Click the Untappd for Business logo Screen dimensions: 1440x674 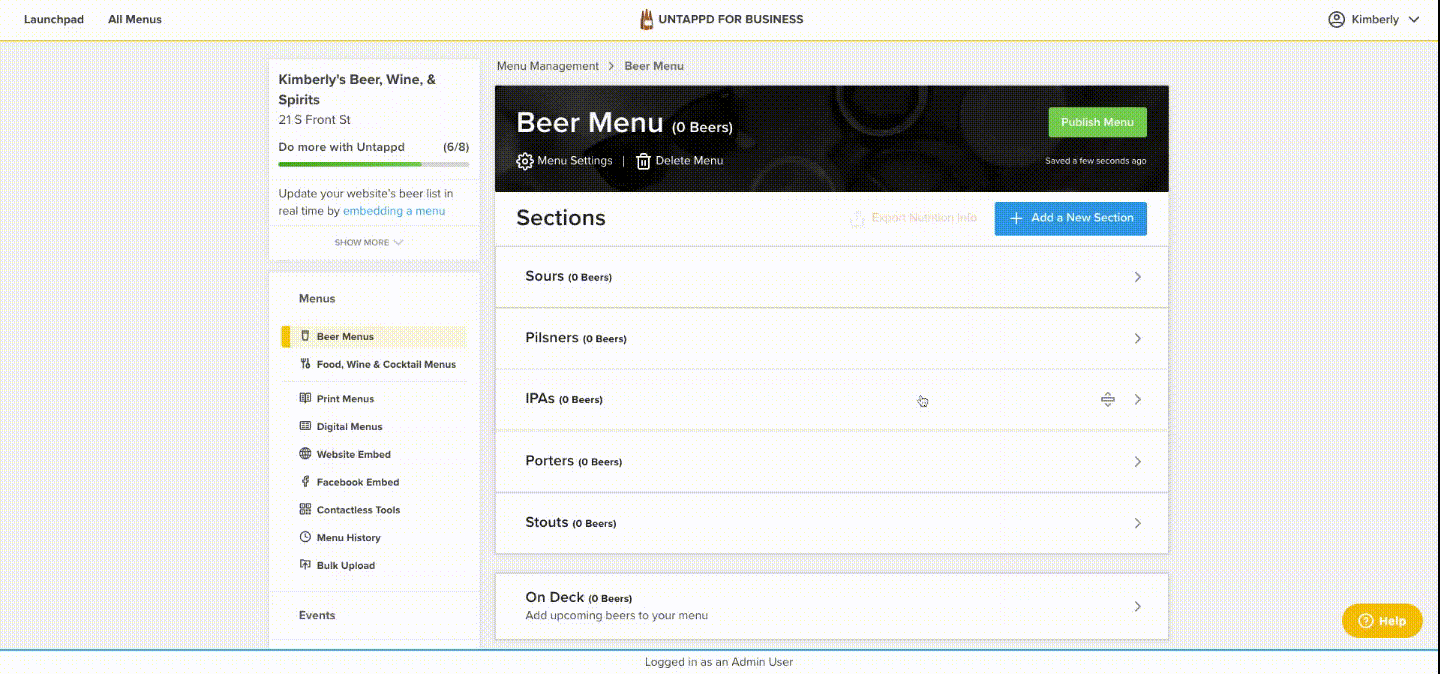coord(721,19)
